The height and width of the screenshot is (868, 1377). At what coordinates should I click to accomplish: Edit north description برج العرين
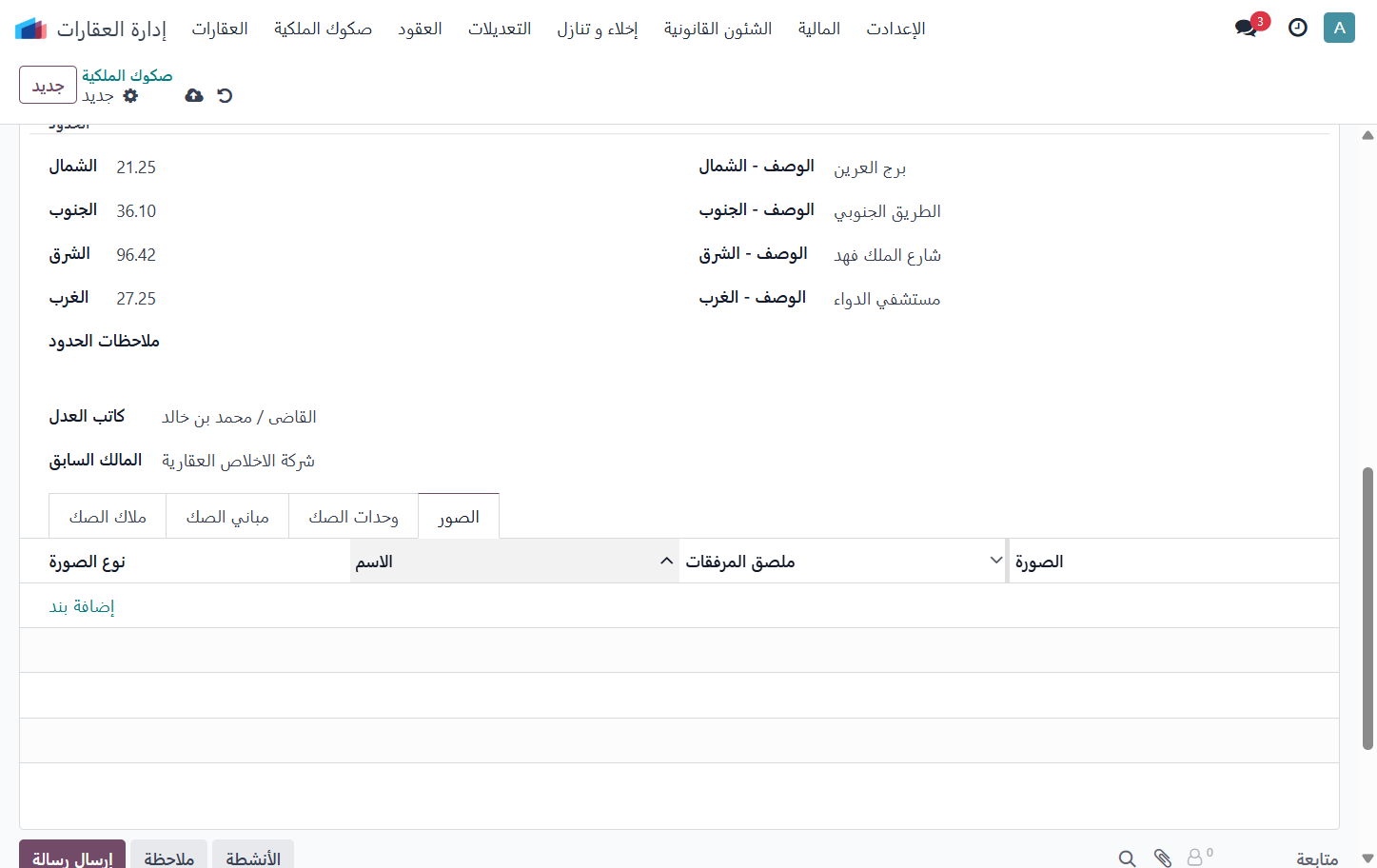[870, 168]
